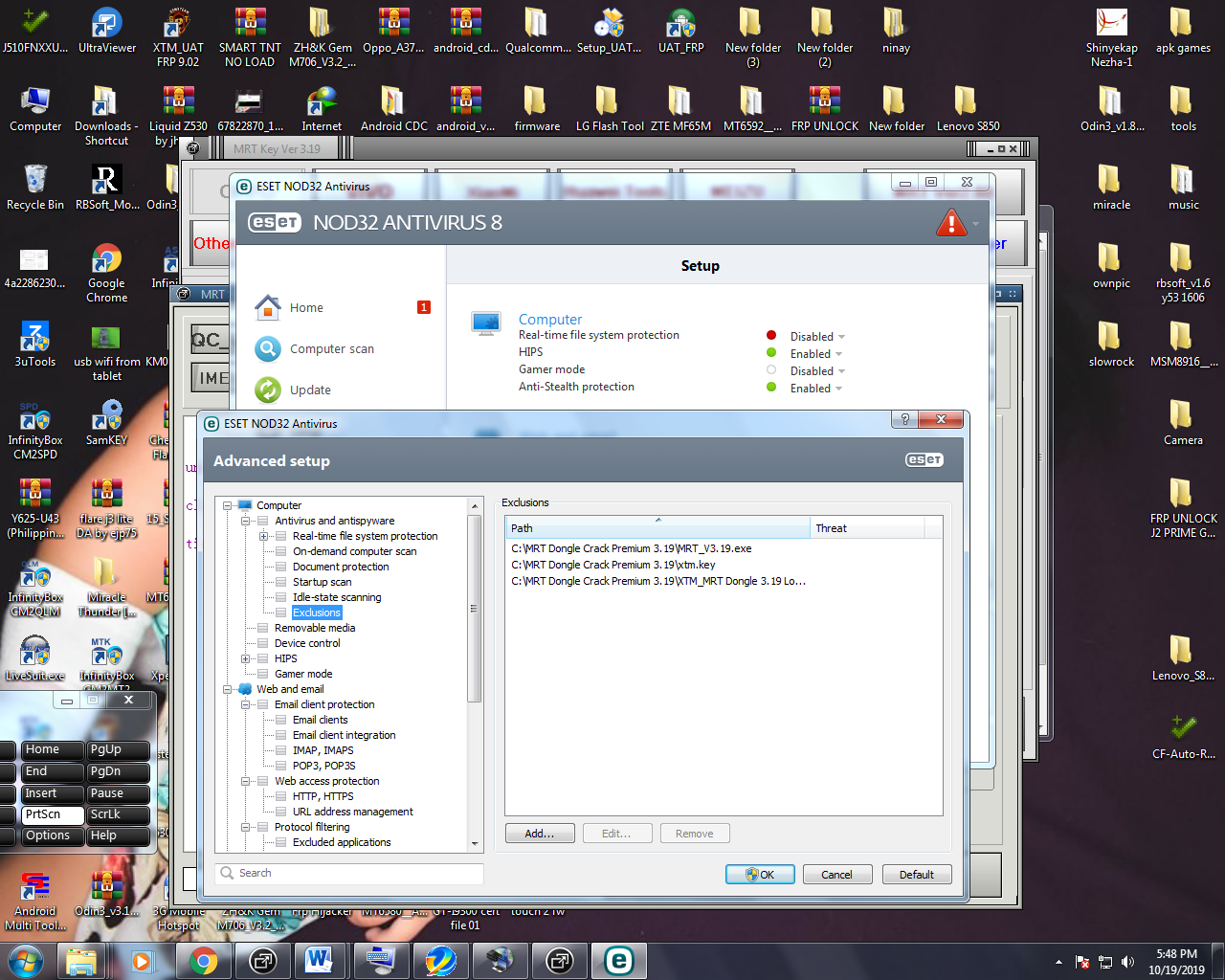Image resolution: width=1225 pixels, height=980 pixels.
Task: Open the XTM_UAT FRP 9.02 archive icon
Action: (178, 36)
